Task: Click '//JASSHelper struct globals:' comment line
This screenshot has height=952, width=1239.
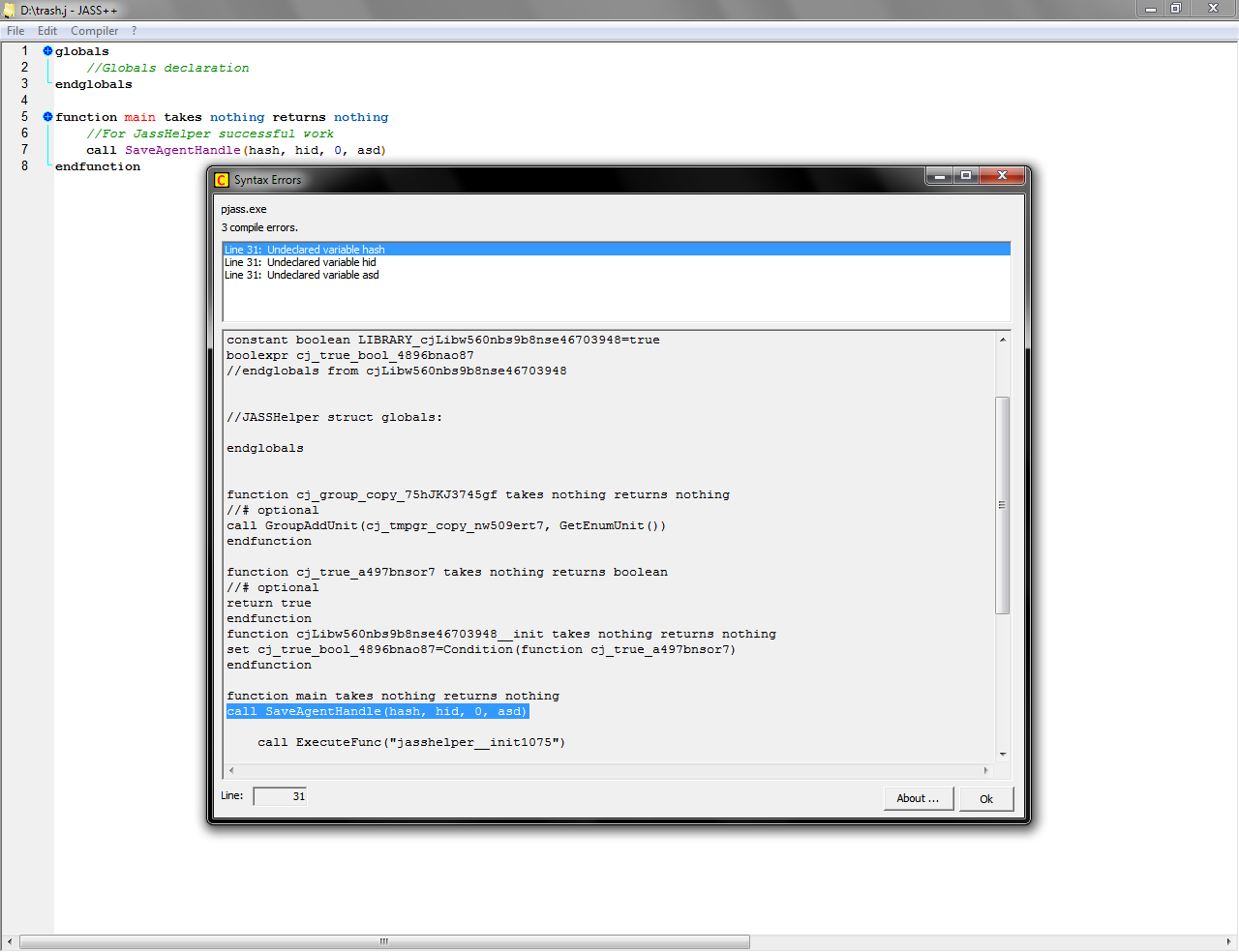Action: [334, 417]
